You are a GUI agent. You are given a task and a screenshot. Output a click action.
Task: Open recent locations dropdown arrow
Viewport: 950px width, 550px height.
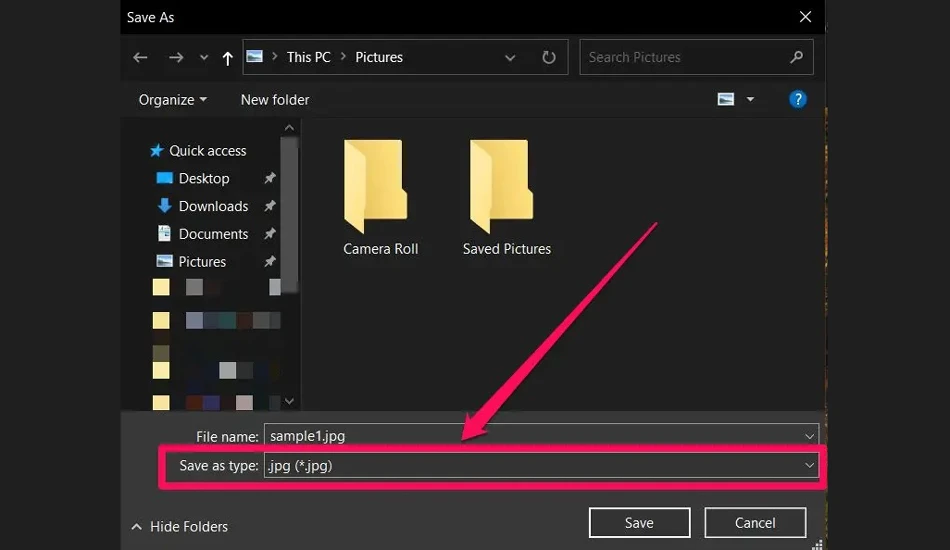204,58
